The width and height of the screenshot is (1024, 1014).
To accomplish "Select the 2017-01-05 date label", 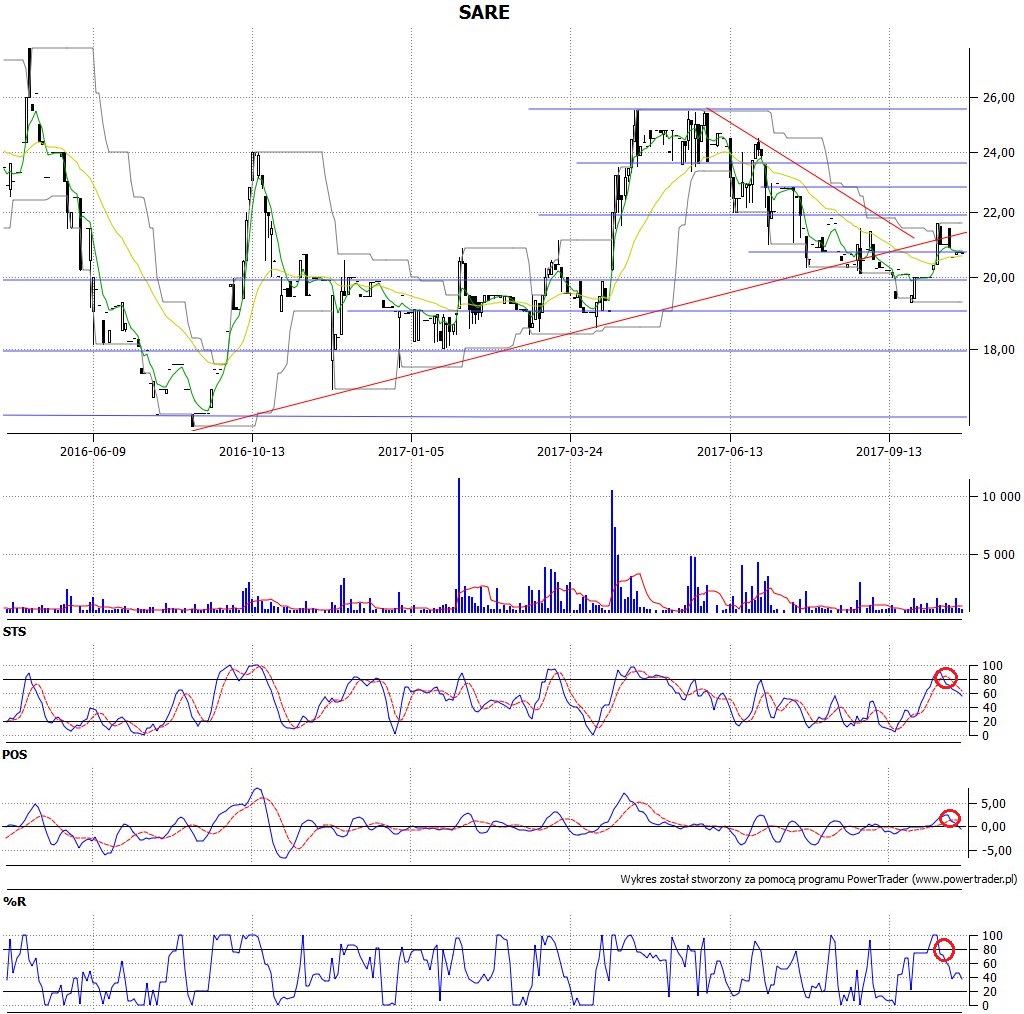I will [411, 451].
